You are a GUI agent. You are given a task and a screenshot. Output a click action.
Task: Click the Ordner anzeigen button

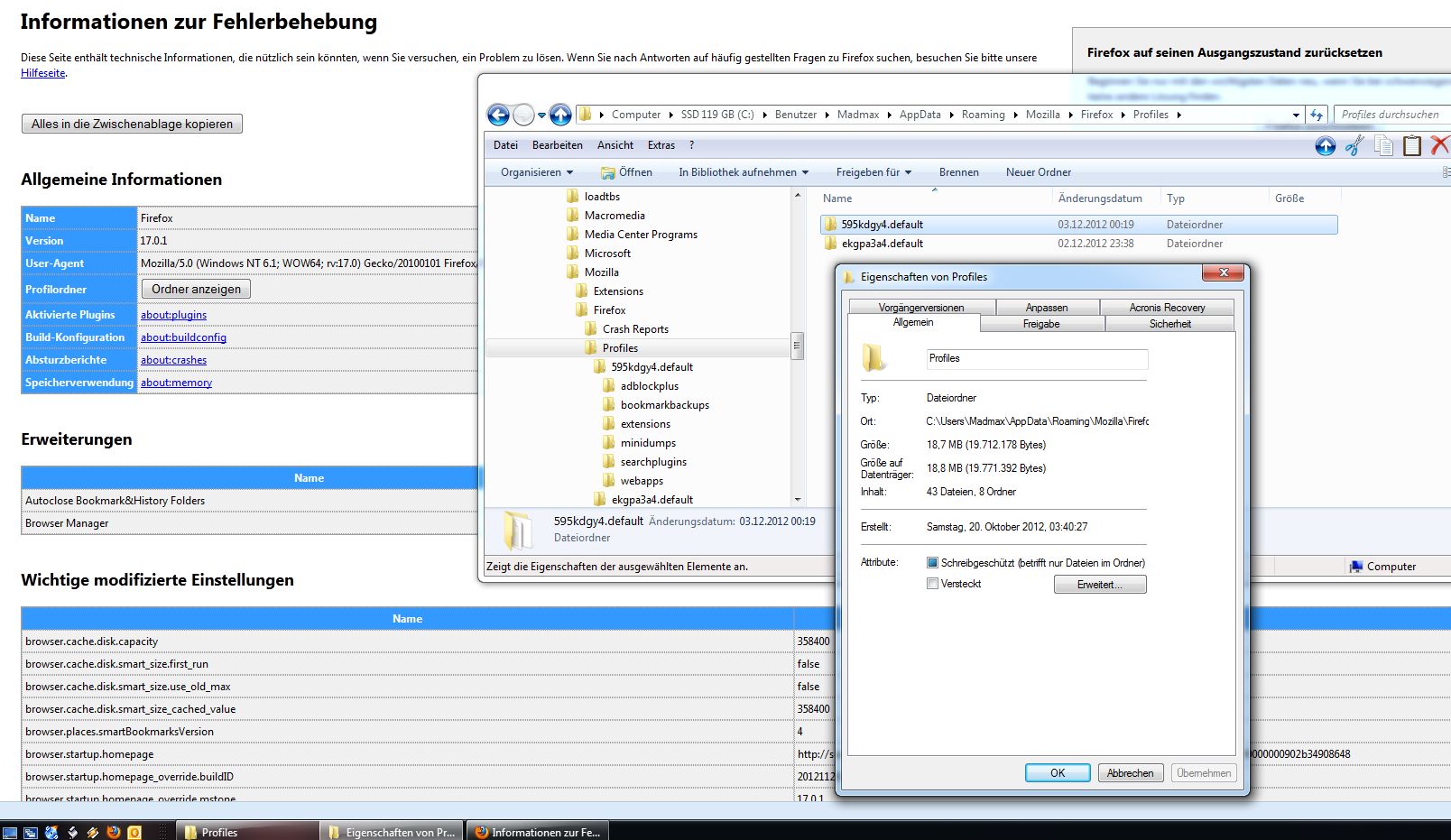tap(196, 289)
